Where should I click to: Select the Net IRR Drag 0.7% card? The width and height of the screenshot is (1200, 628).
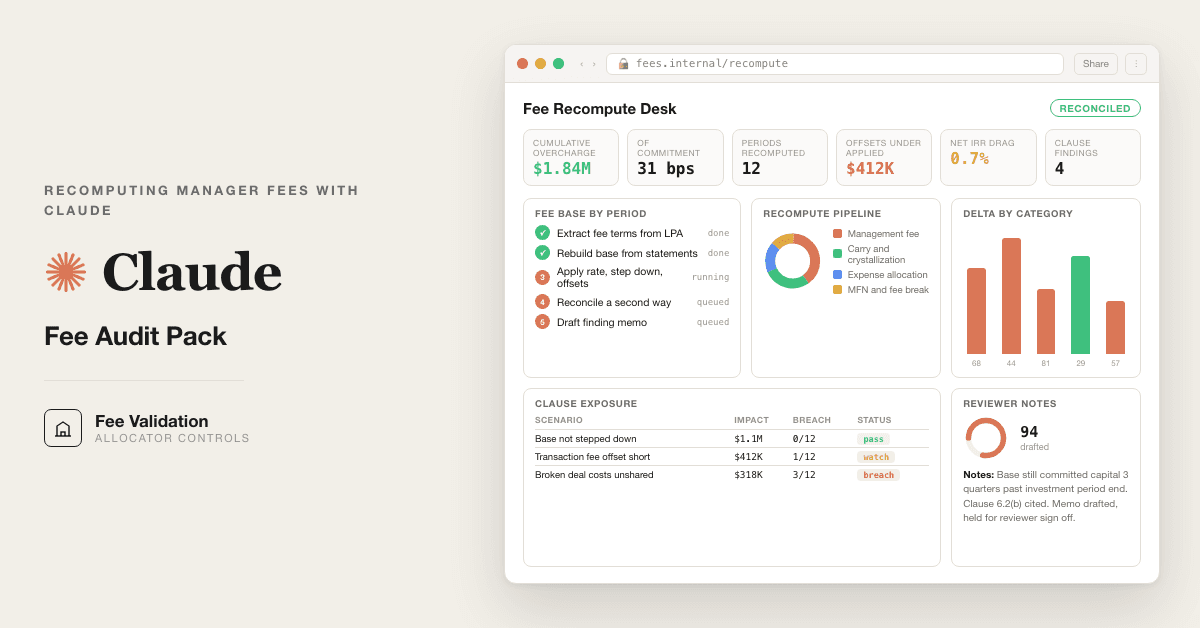click(988, 157)
